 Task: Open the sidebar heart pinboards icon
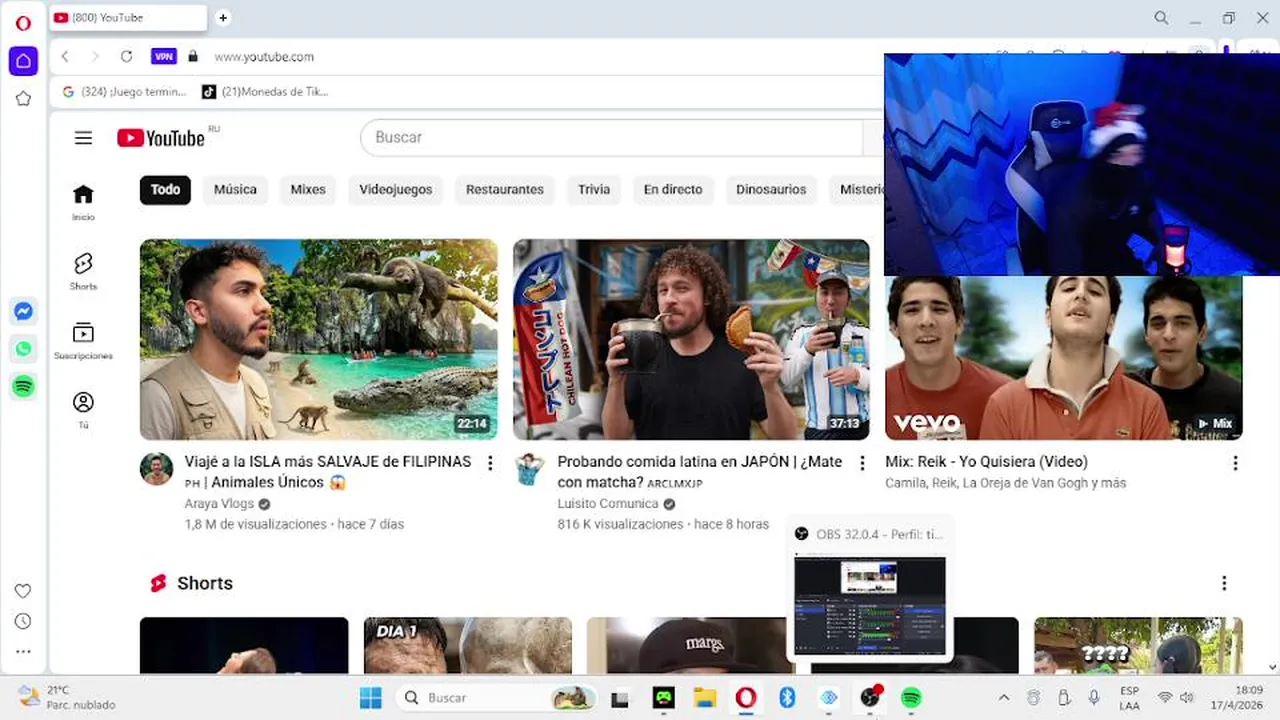[x=23, y=591]
